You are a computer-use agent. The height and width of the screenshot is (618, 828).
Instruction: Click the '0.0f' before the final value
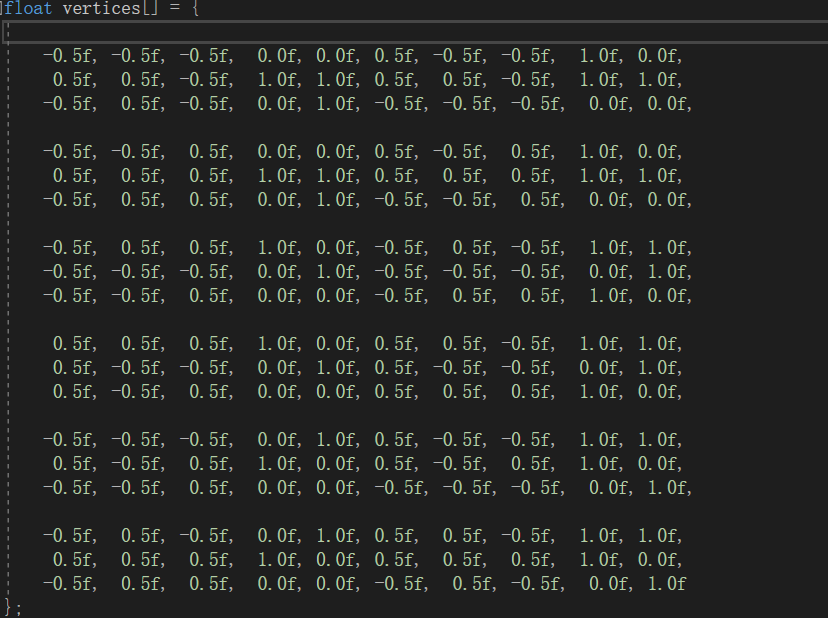coord(611,584)
